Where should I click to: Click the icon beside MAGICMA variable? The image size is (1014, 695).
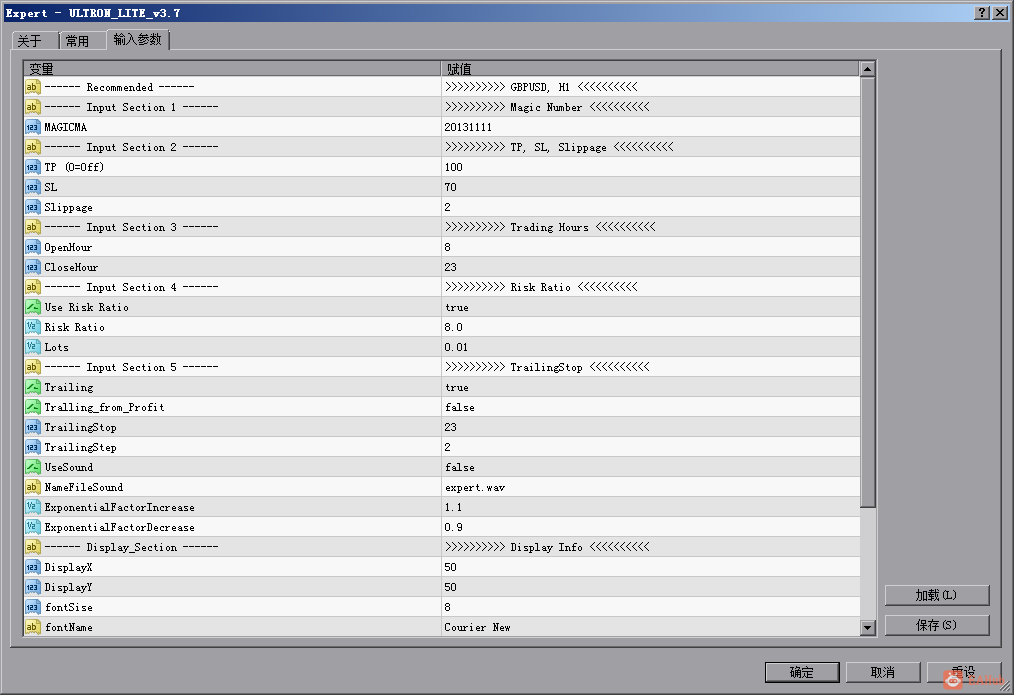coord(32,127)
